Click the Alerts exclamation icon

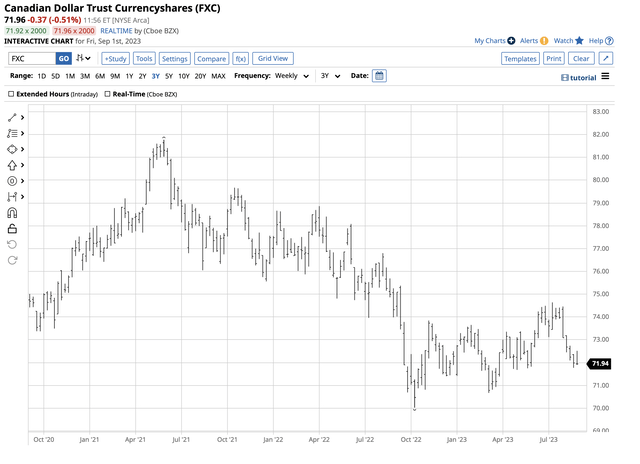(544, 41)
